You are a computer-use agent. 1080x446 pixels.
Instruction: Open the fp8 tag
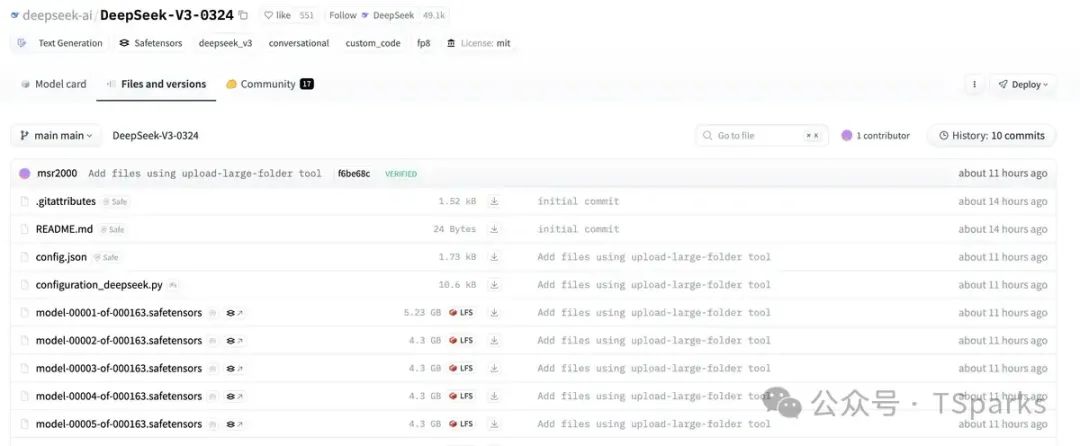click(x=424, y=43)
